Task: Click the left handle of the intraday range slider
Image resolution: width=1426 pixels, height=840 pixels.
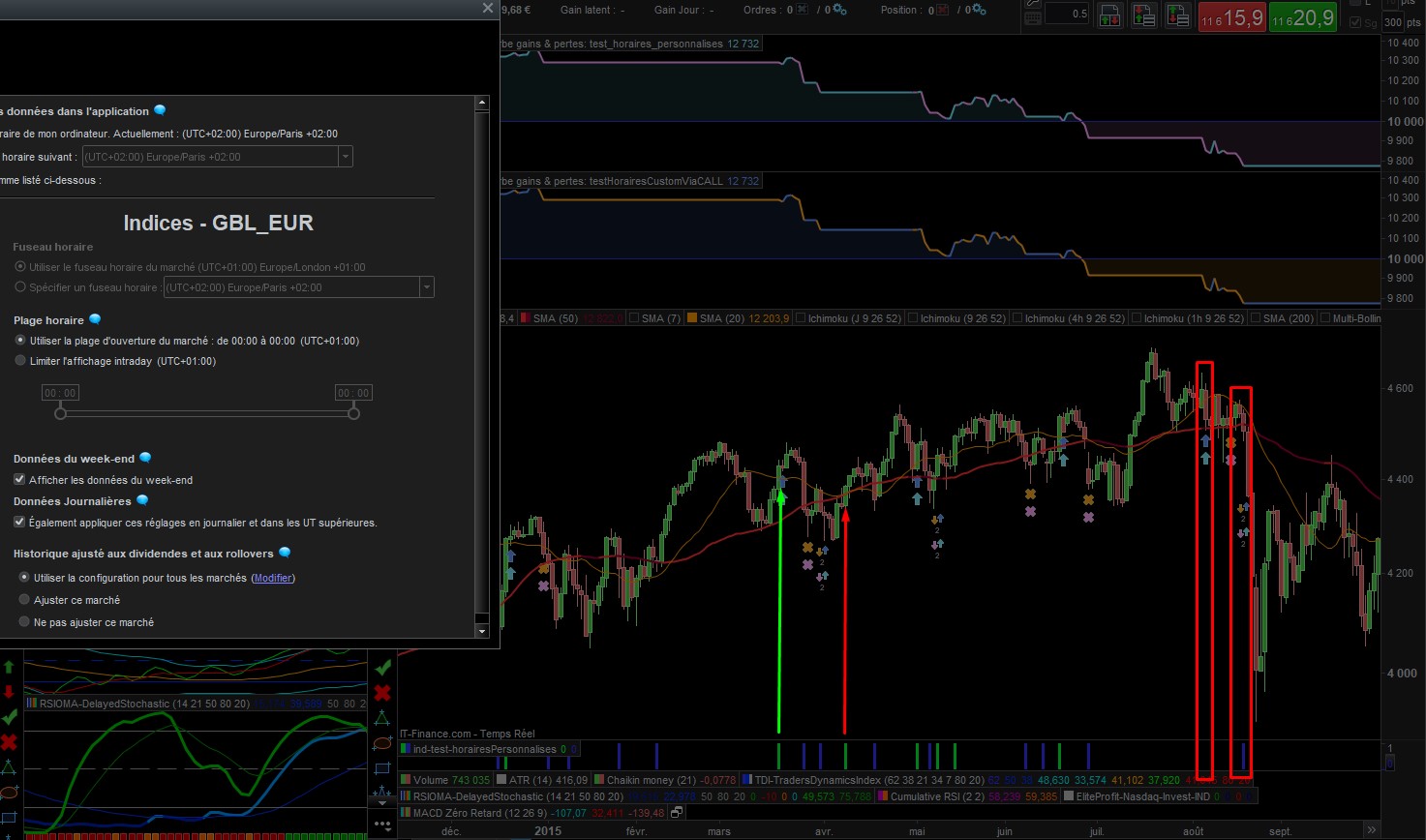Action: pyautogui.click(x=61, y=413)
